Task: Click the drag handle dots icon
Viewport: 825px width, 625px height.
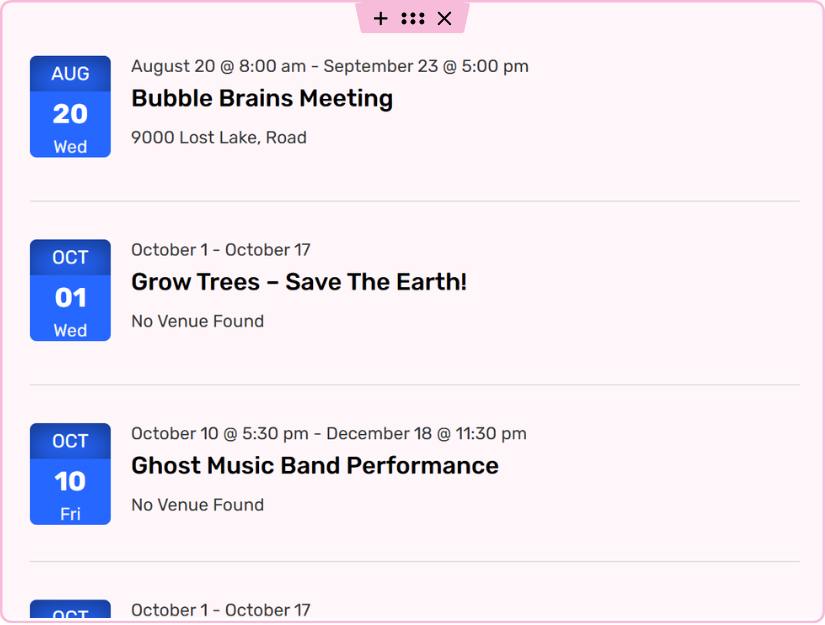Action: pyautogui.click(x=412, y=18)
